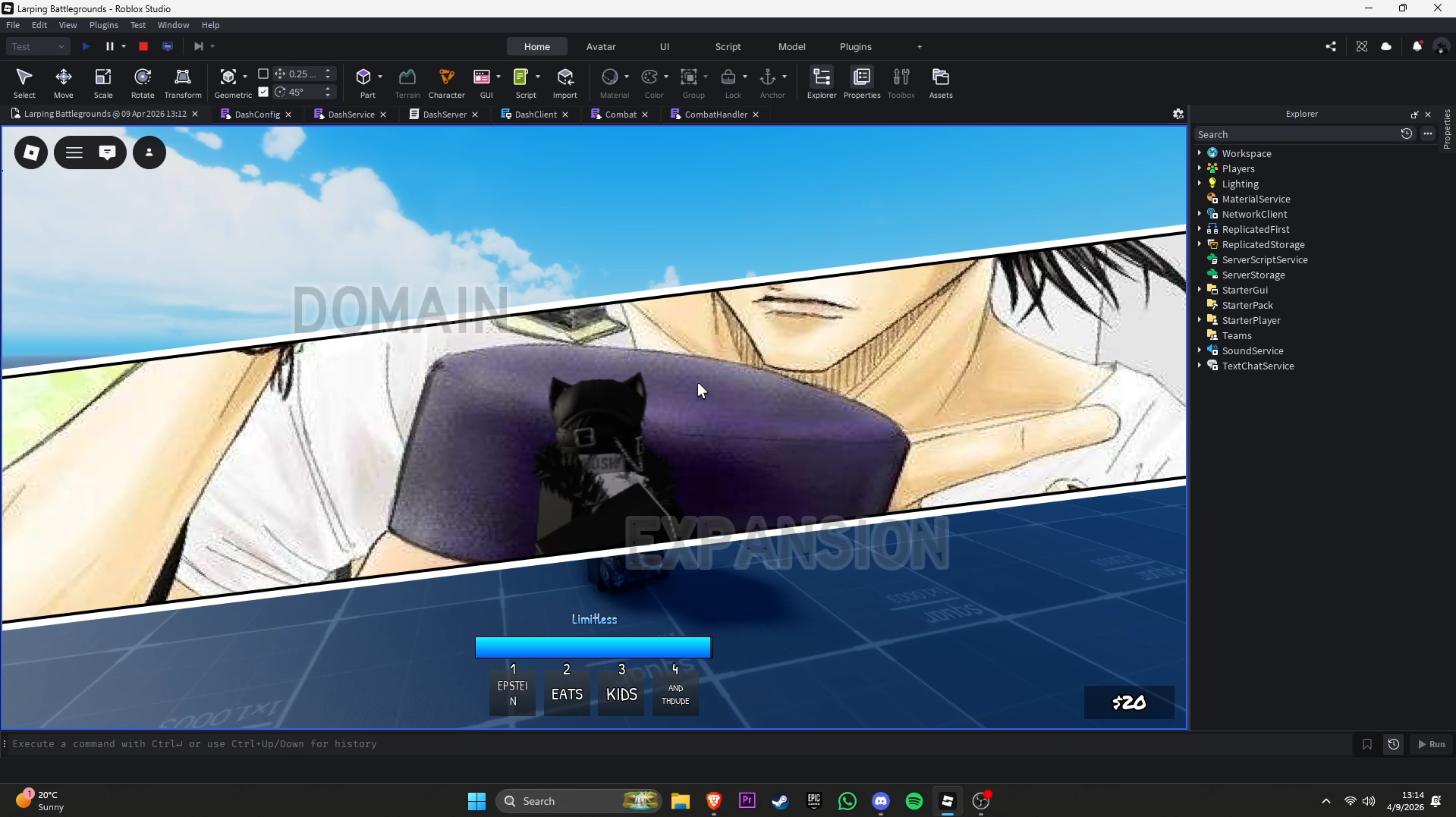Image resolution: width=1456 pixels, height=817 pixels.
Task: Click the command bar input
Action: [679, 744]
